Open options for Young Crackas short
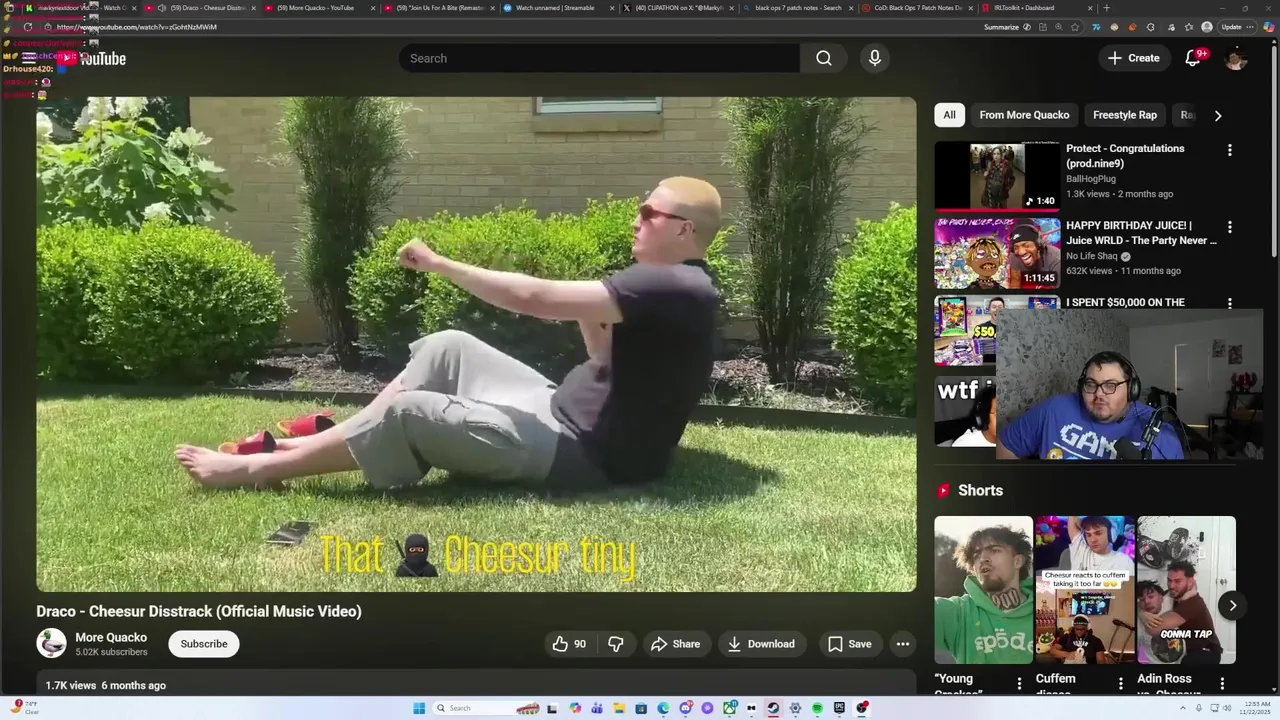Viewport: 1280px width, 720px height. [1019, 683]
